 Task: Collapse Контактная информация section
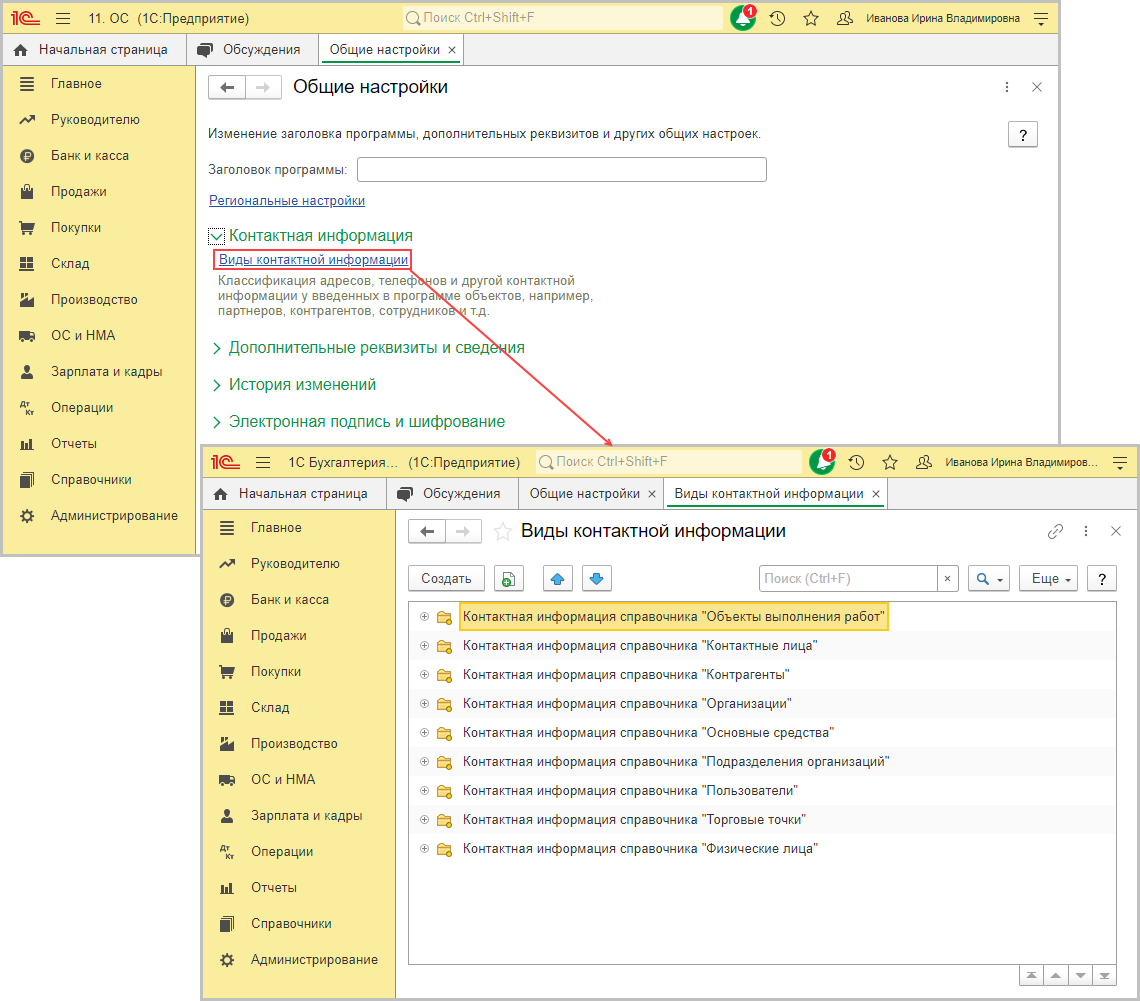point(216,236)
